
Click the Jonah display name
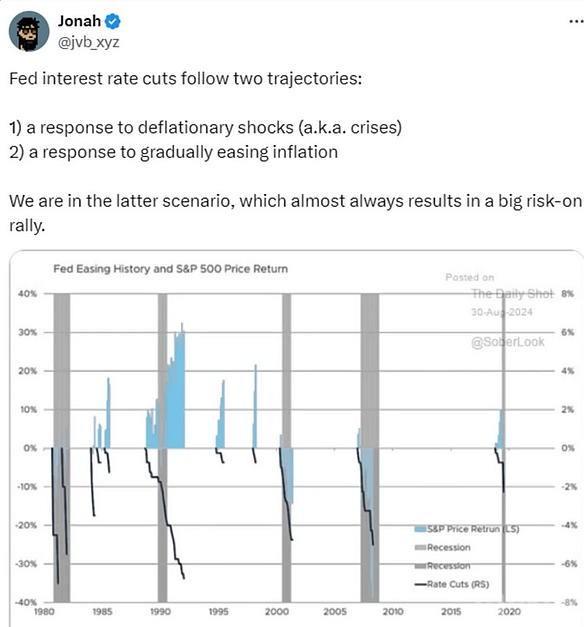click(x=79, y=21)
